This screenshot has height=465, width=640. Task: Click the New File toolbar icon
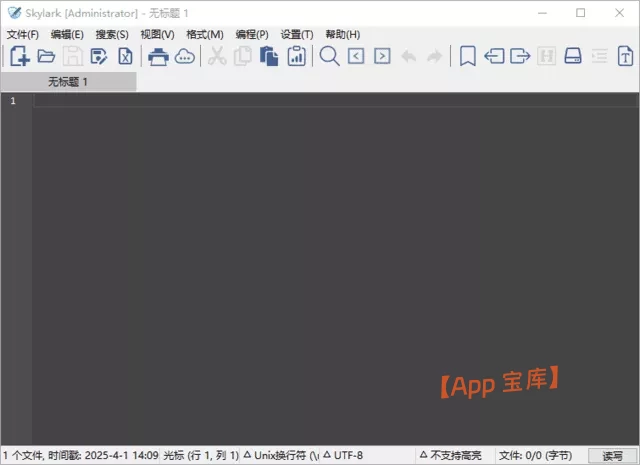click(19, 57)
